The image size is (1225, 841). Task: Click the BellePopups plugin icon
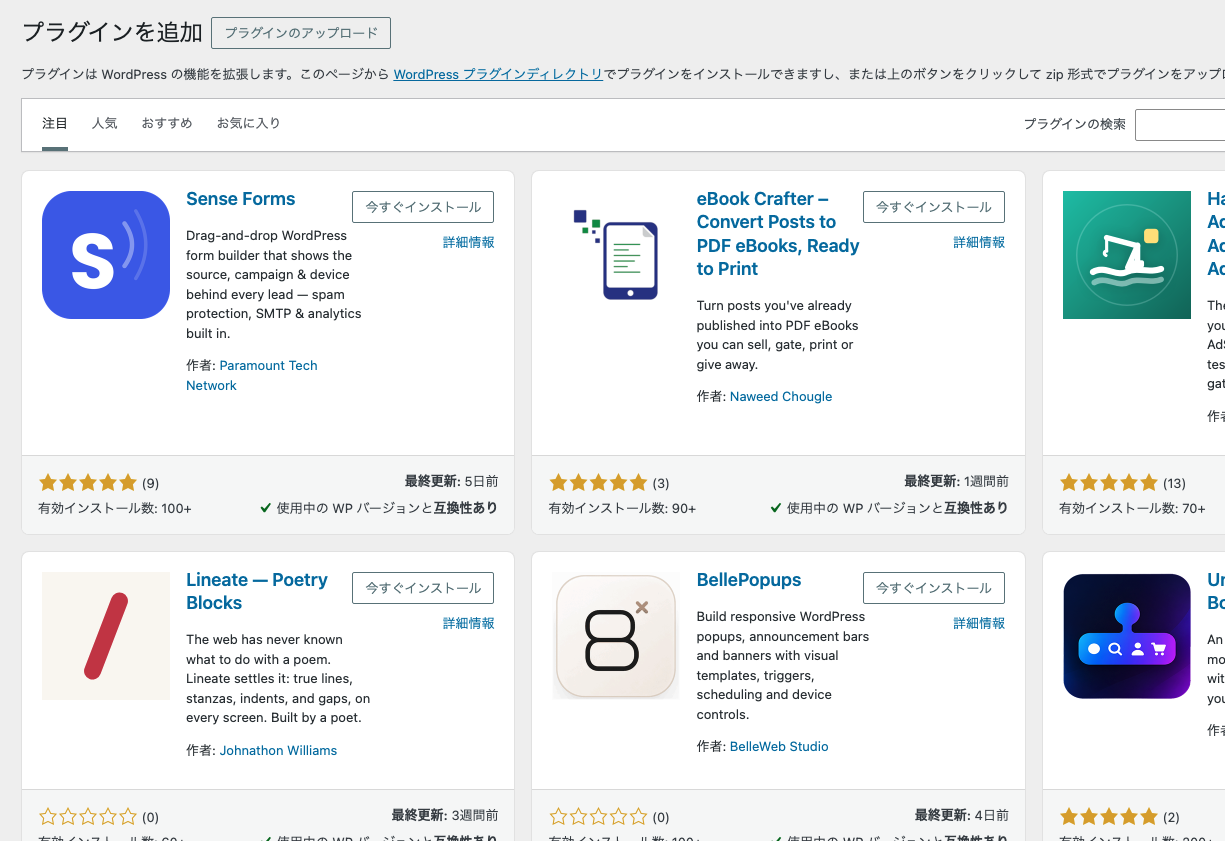click(616, 636)
